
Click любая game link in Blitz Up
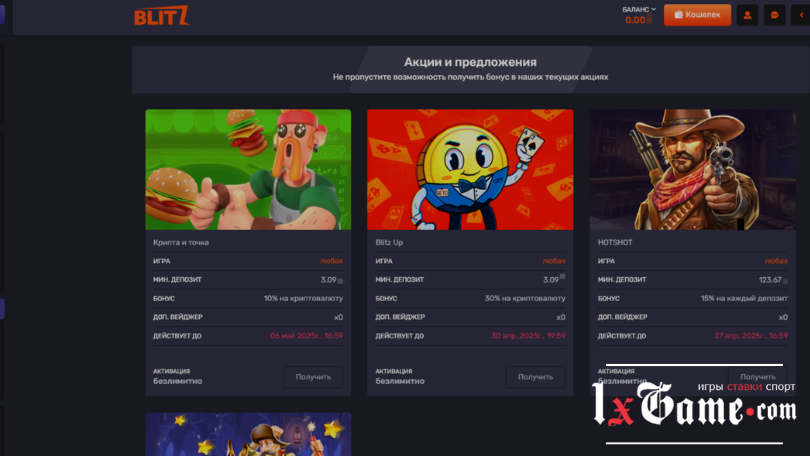(x=554, y=261)
